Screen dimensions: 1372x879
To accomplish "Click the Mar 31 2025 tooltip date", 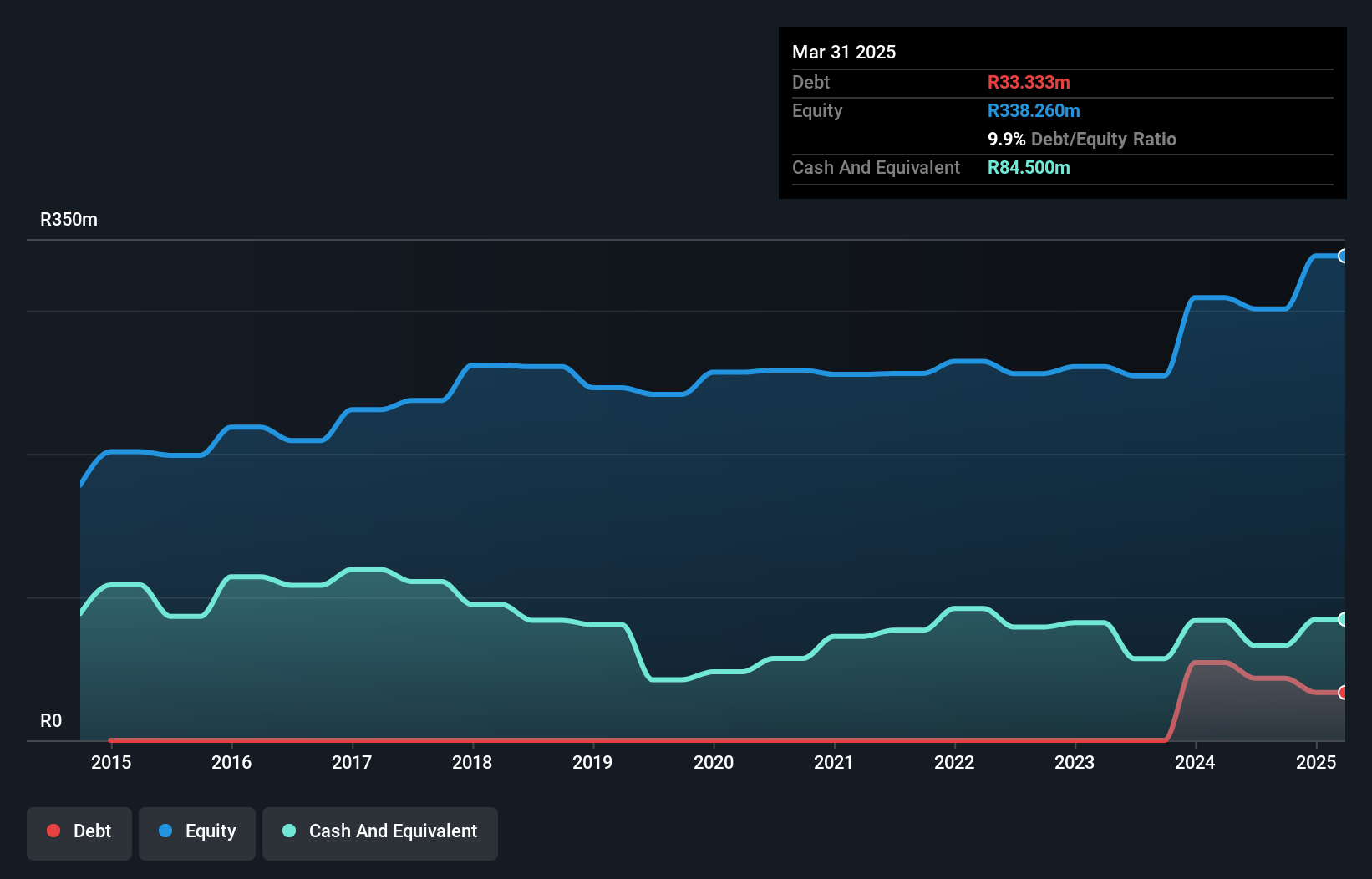I will pyautogui.click(x=844, y=53).
